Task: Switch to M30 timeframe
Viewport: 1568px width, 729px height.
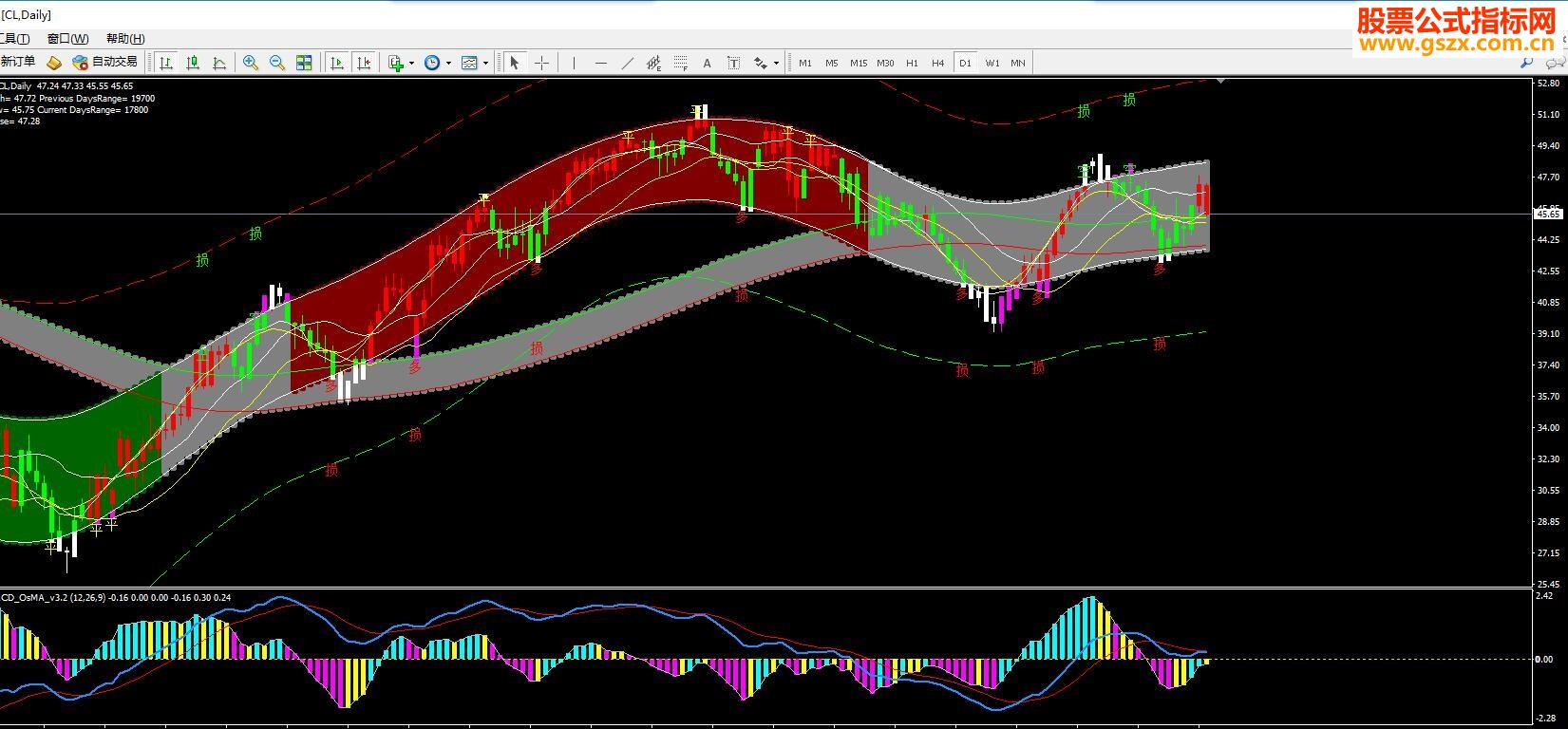Action: point(885,63)
